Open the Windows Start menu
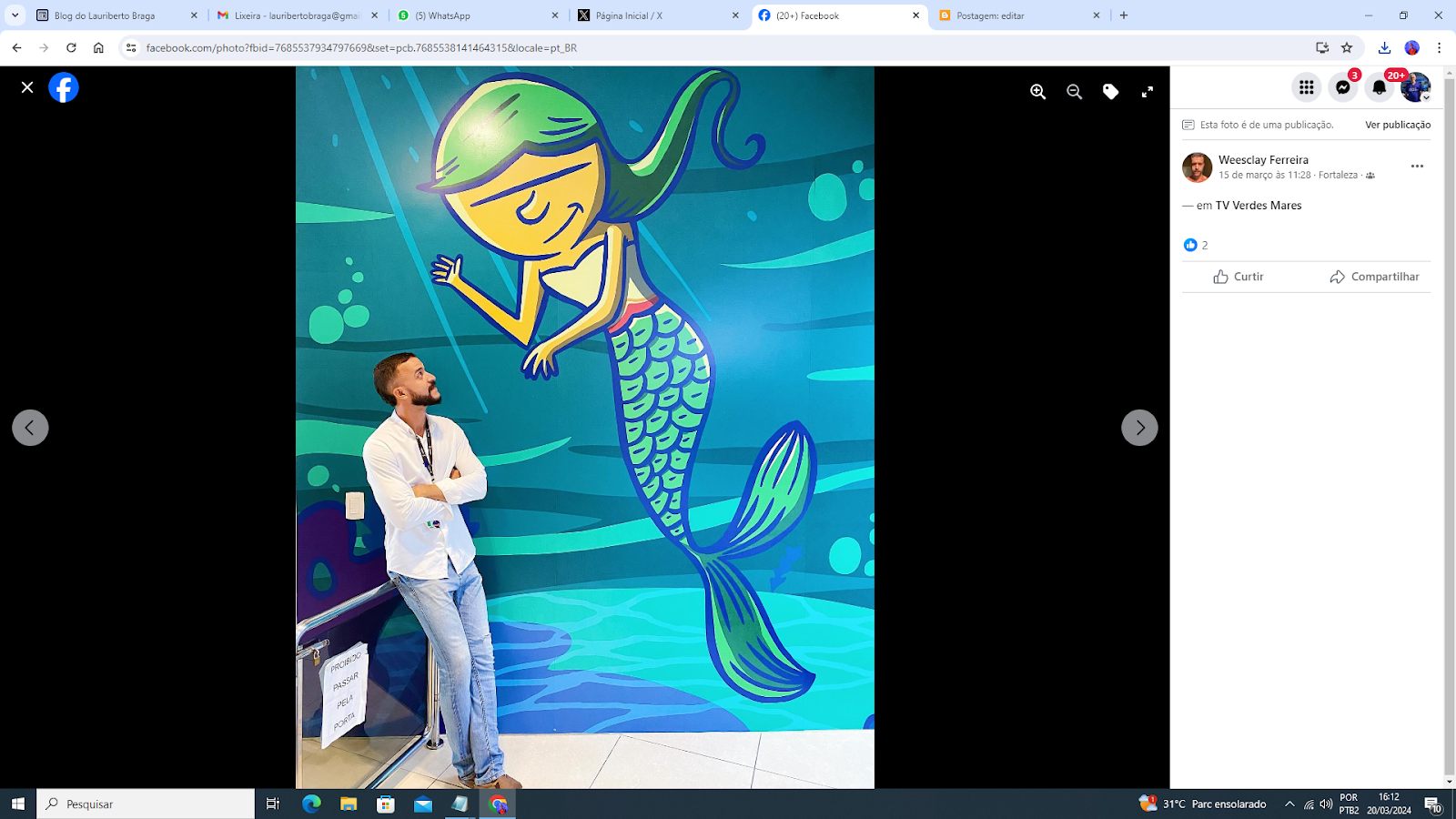This screenshot has width=1456, height=819. (x=18, y=804)
